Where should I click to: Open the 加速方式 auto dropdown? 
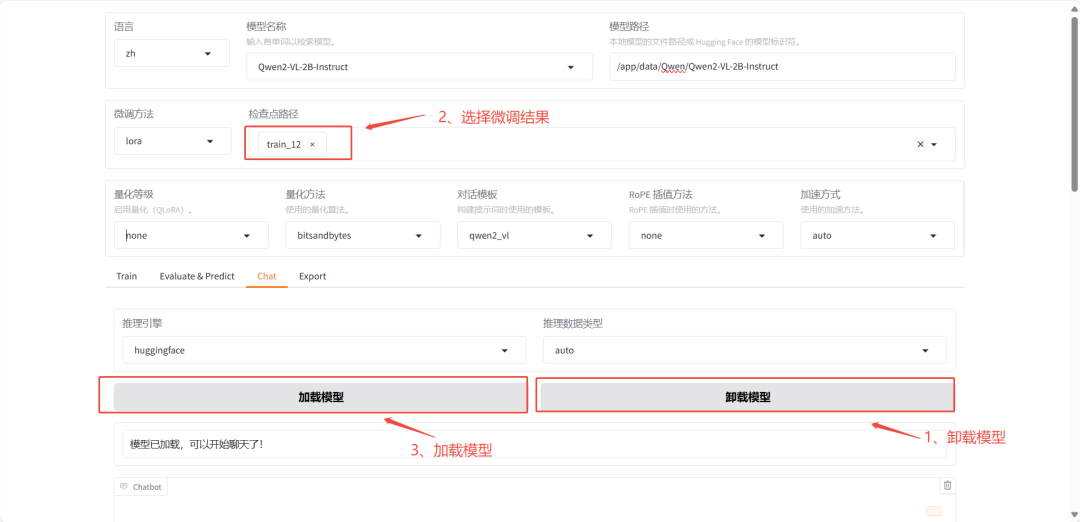click(x=878, y=236)
